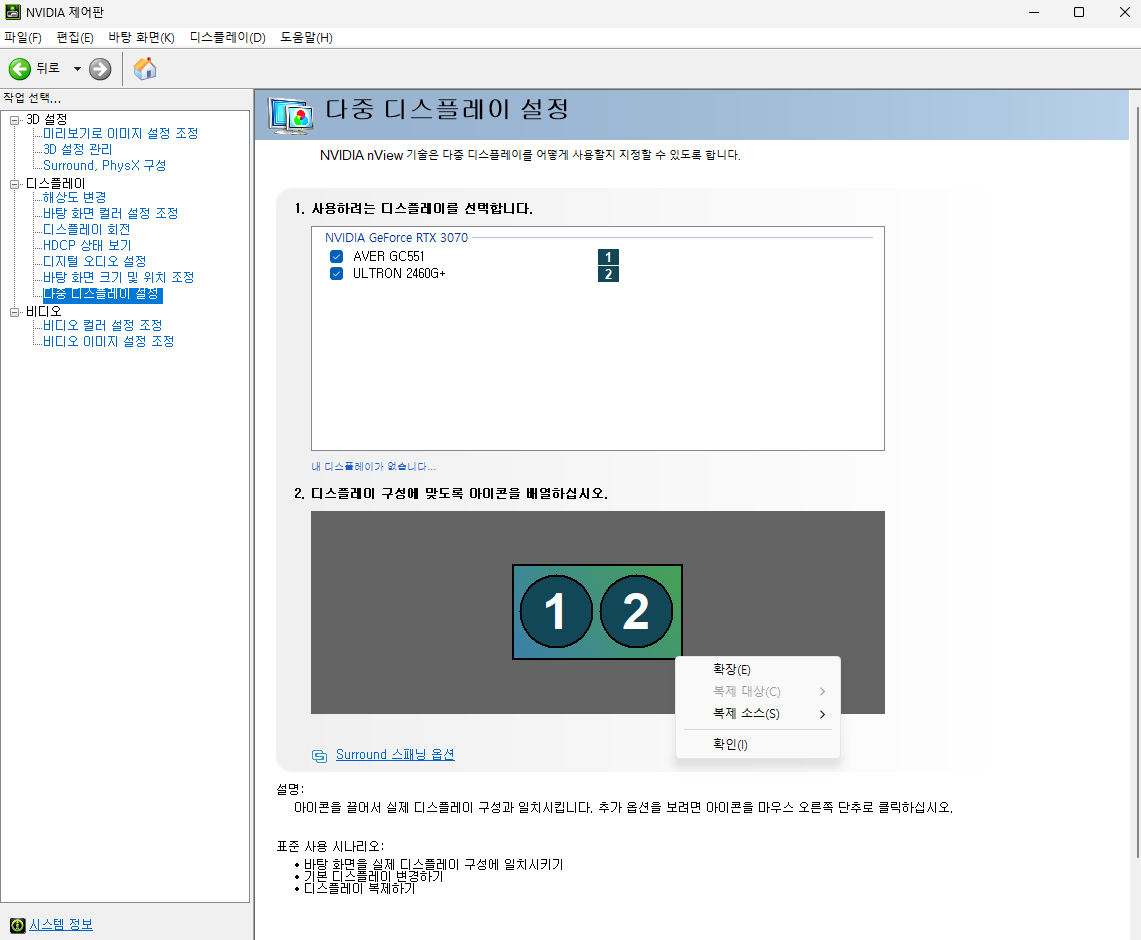
Task: Collapse the 3D 설정 tree node
Action: click(x=15, y=120)
